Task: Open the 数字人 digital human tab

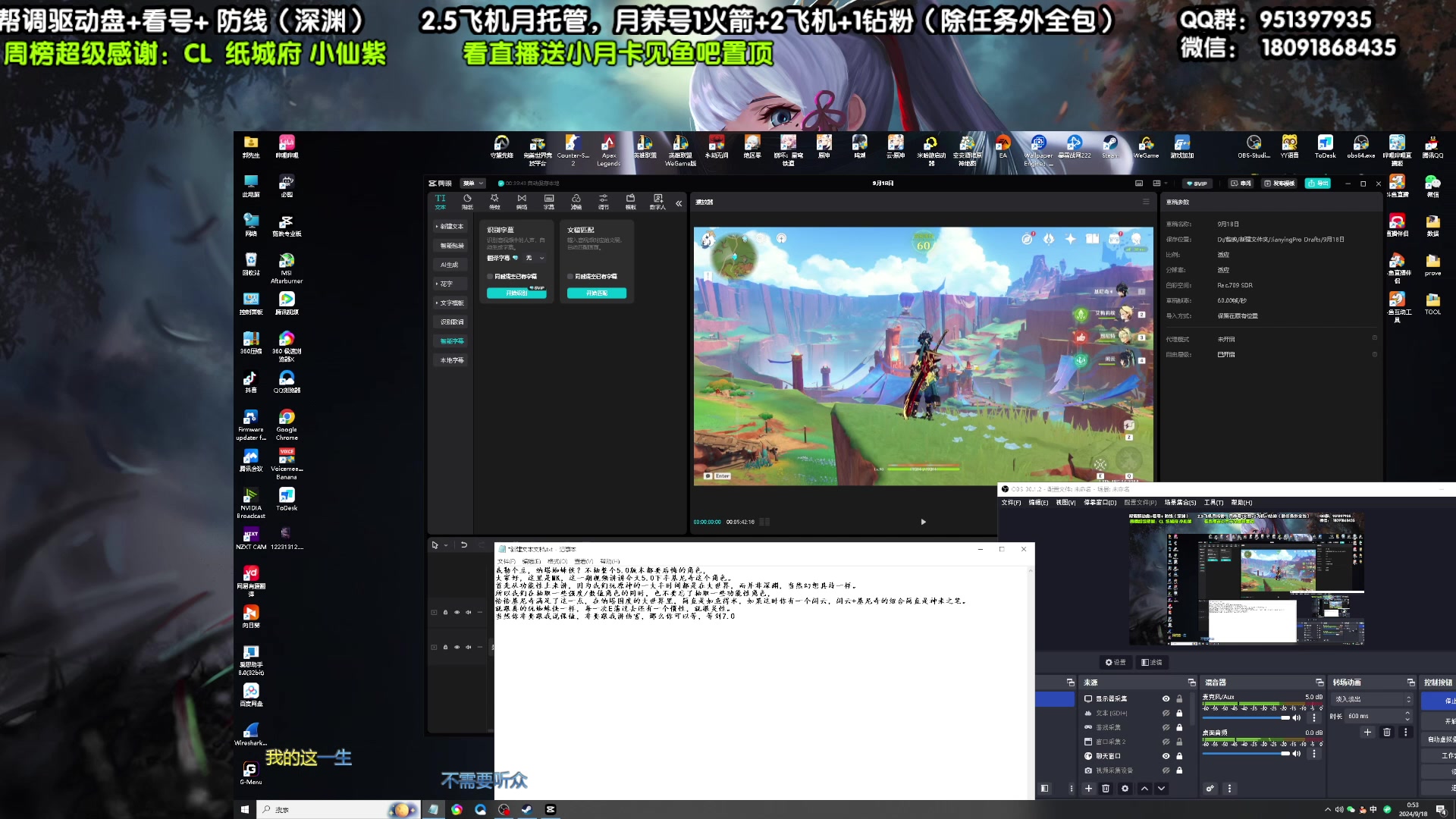Action: 657,202
